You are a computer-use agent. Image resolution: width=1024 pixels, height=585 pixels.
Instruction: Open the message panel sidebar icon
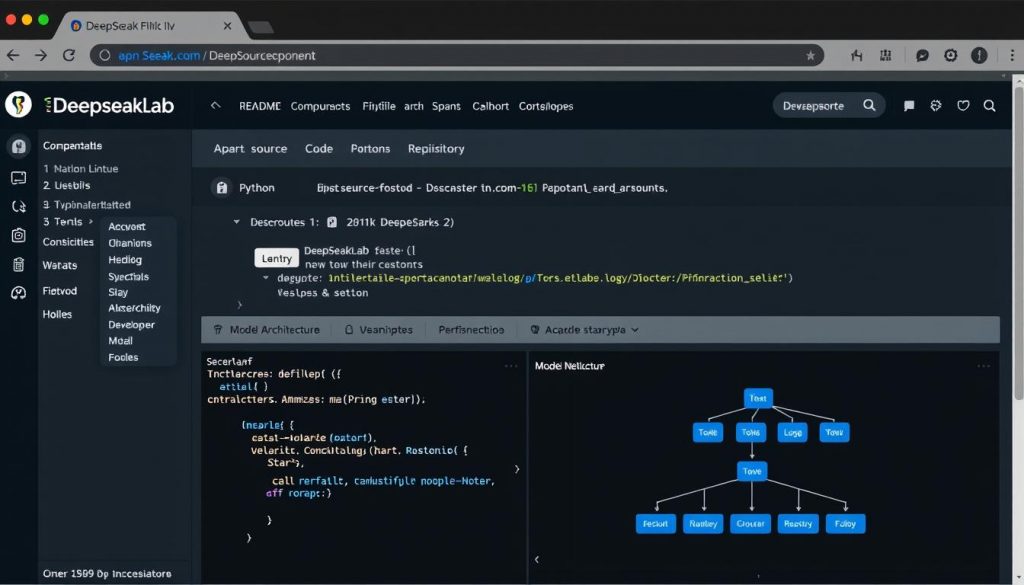pos(18,178)
